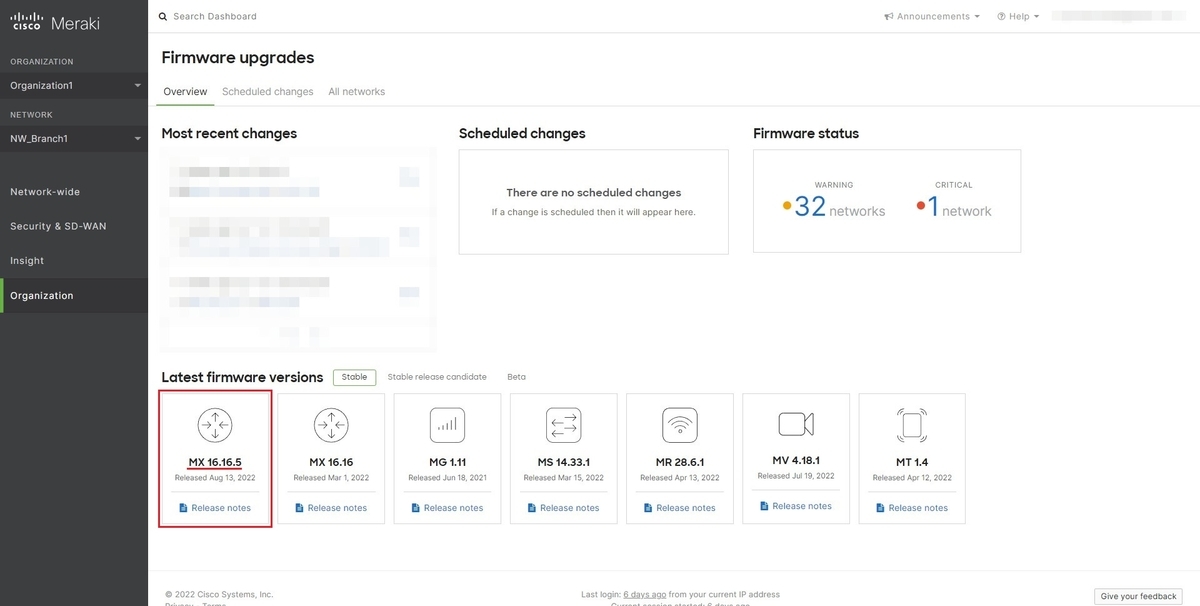Viewport: 1200px width, 606px height.
Task: Click the MX 16.16 security appliance icon
Action: (x=331, y=425)
